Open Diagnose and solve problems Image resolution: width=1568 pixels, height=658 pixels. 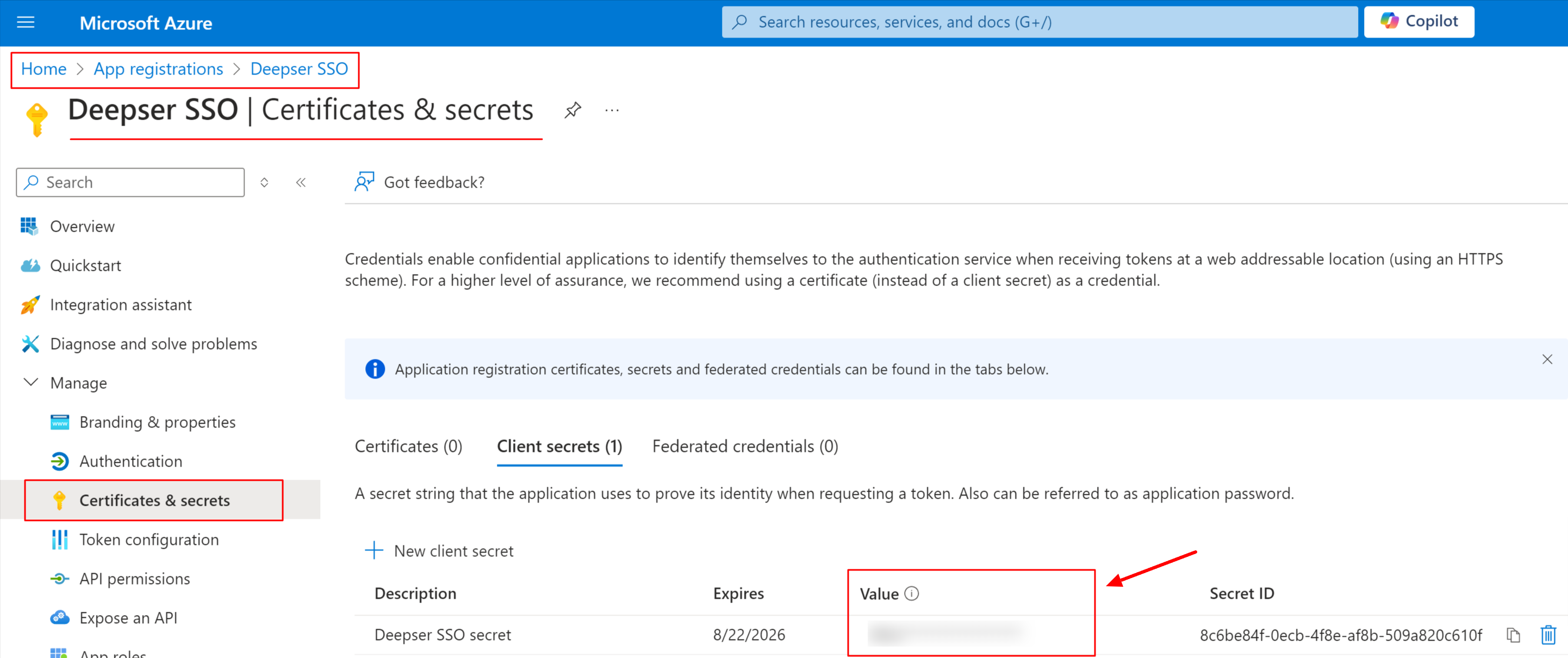153,344
